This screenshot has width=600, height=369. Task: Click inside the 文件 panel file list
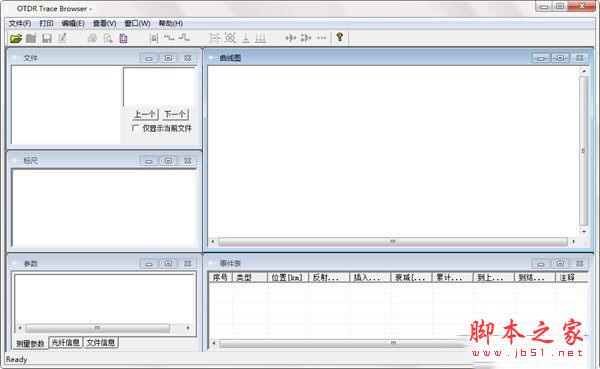(67, 105)
